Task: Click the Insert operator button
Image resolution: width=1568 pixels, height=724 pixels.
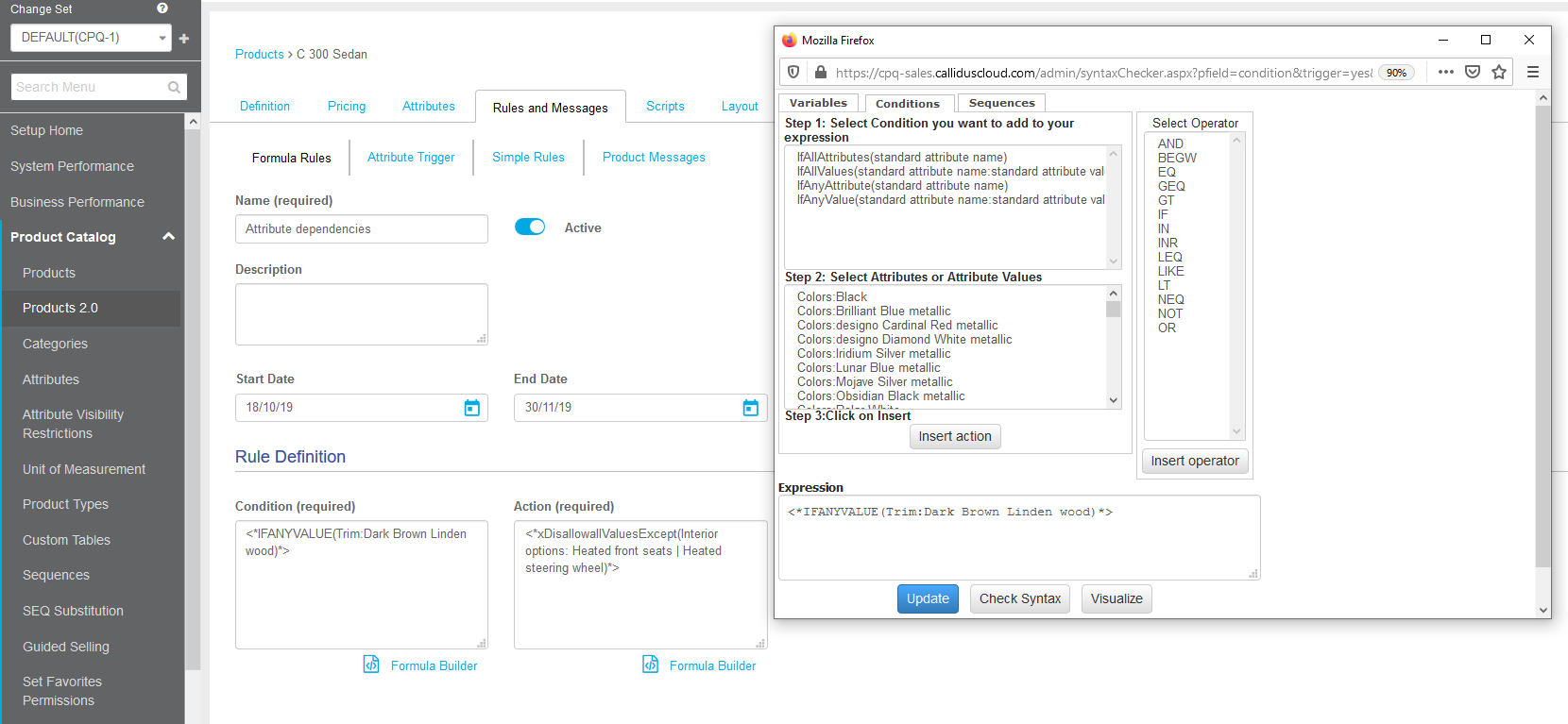Action: [1195, 461]
